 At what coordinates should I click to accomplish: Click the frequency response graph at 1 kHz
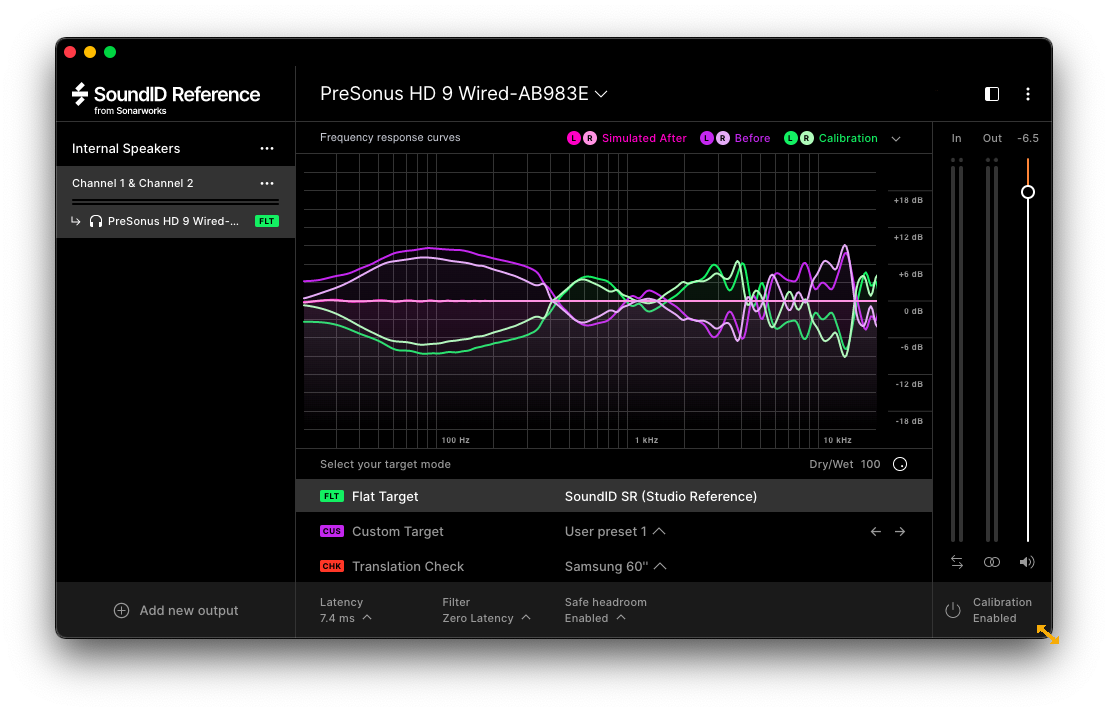click(x=627, y=301)
